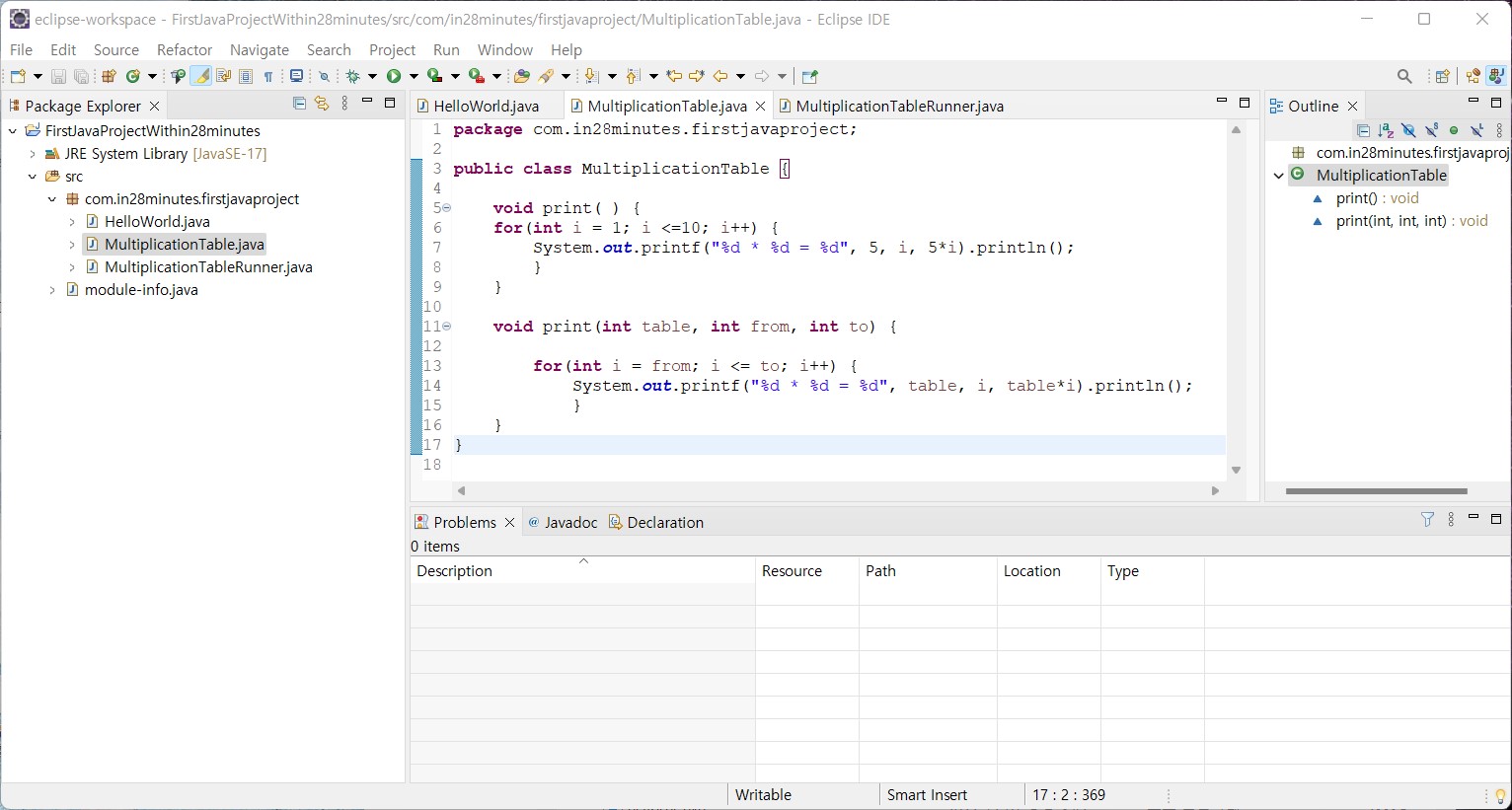Viewport: 1512px width, 810px height.
Task: Fold the method at line 11
Action: click(446, 327)
